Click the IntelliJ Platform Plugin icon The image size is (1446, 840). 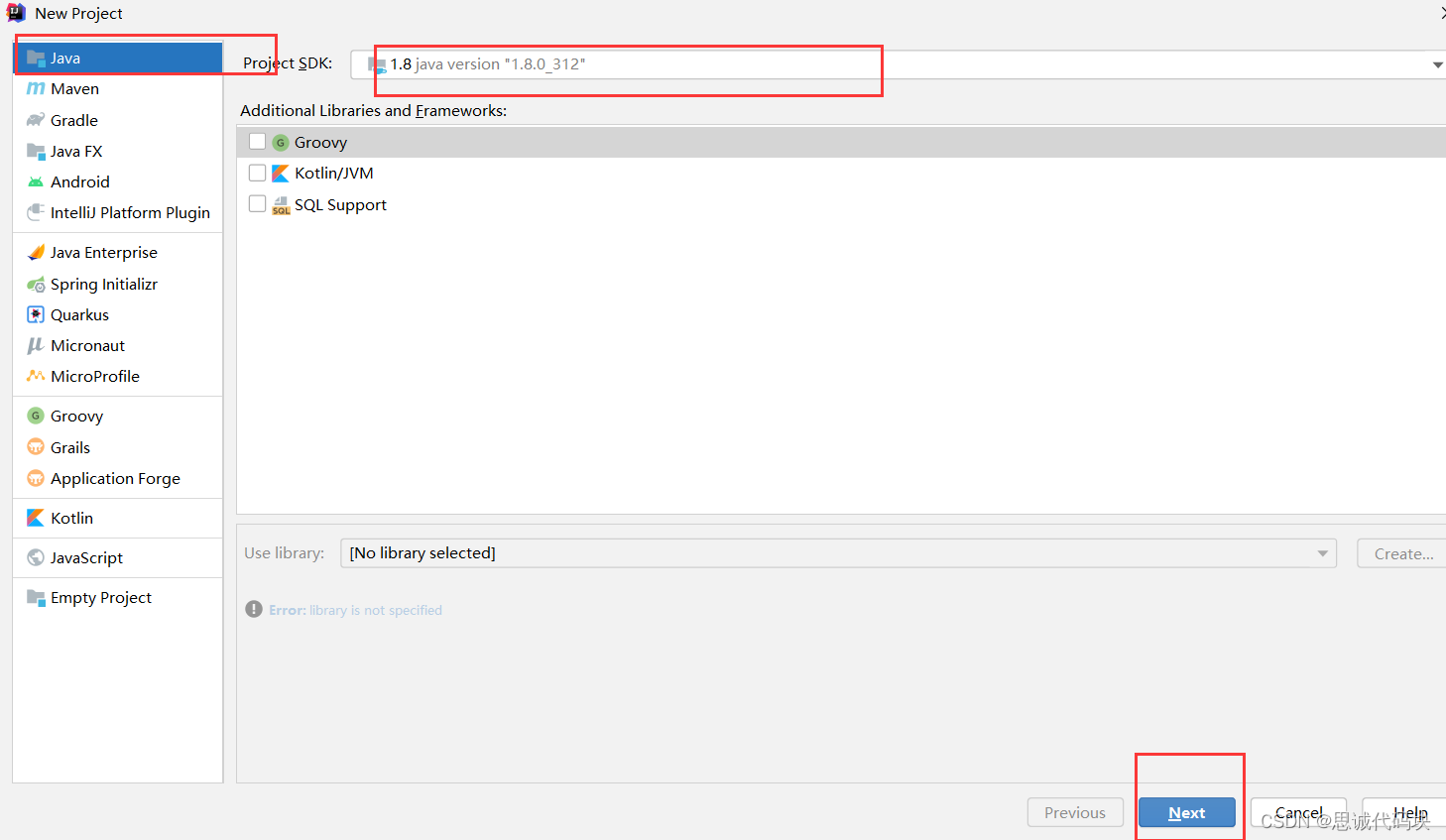(36, 213)
